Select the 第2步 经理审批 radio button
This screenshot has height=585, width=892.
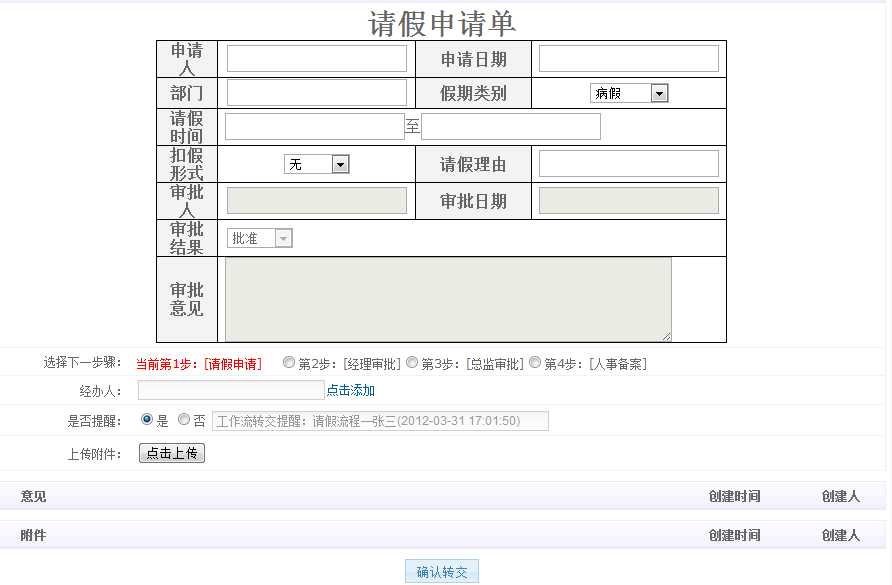289,363
